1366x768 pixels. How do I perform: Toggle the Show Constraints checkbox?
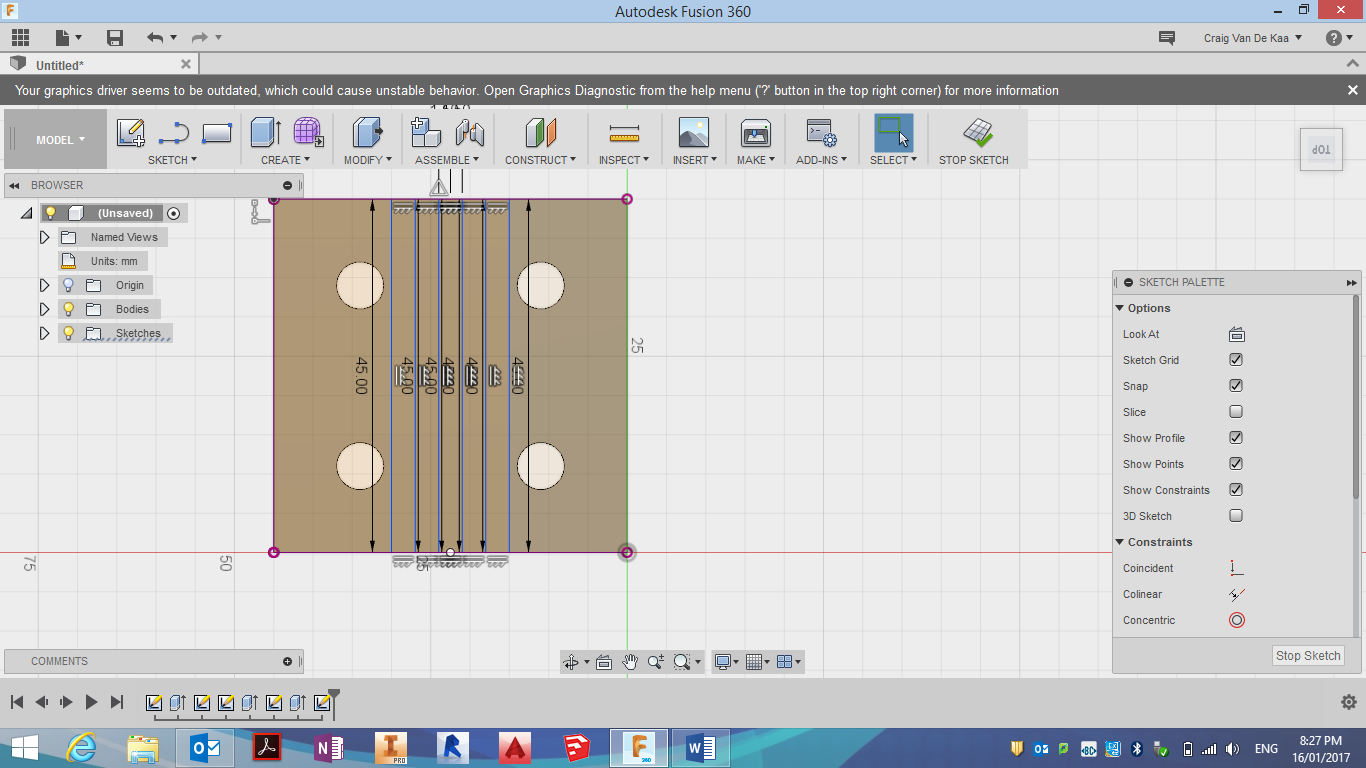click(x=1236, y=490)
